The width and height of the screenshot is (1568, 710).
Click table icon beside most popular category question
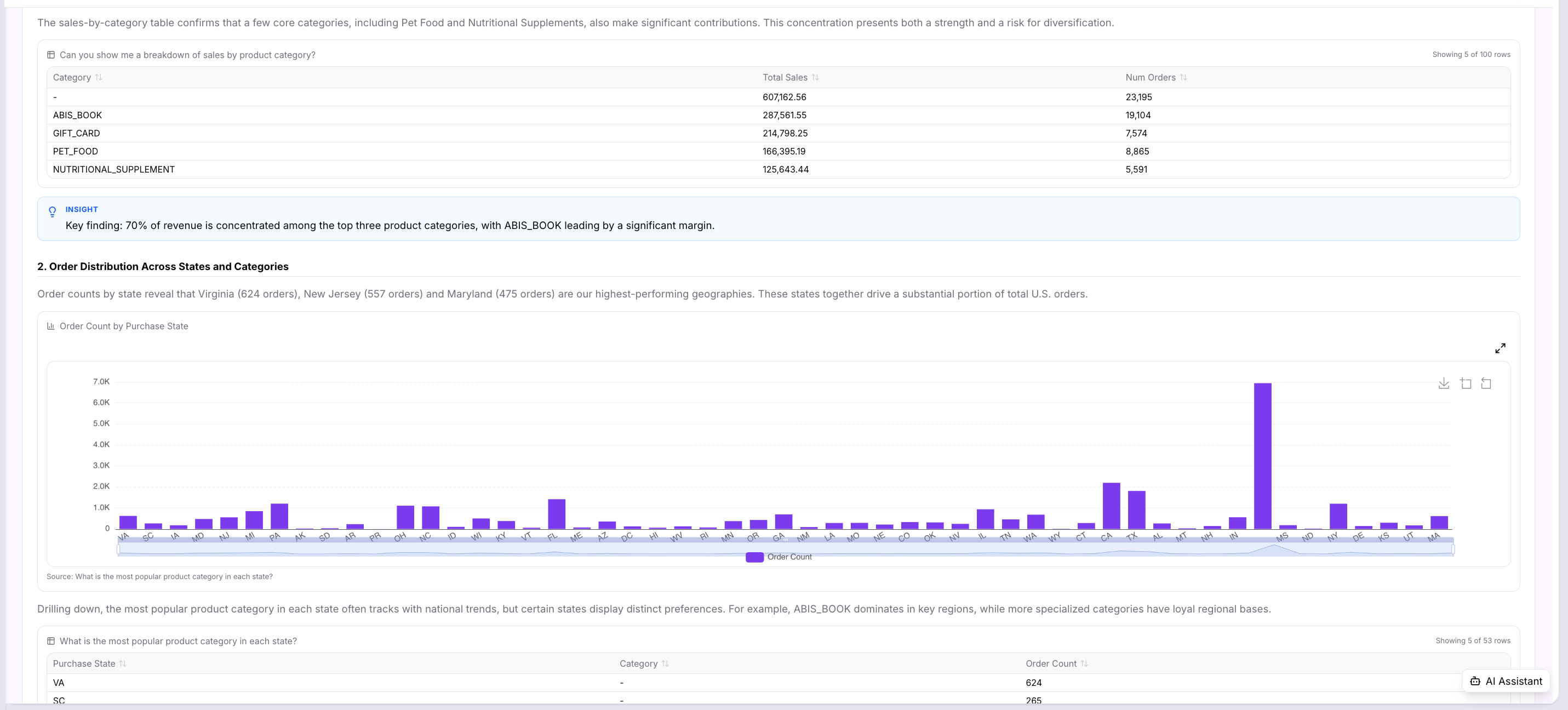(51, 641)
